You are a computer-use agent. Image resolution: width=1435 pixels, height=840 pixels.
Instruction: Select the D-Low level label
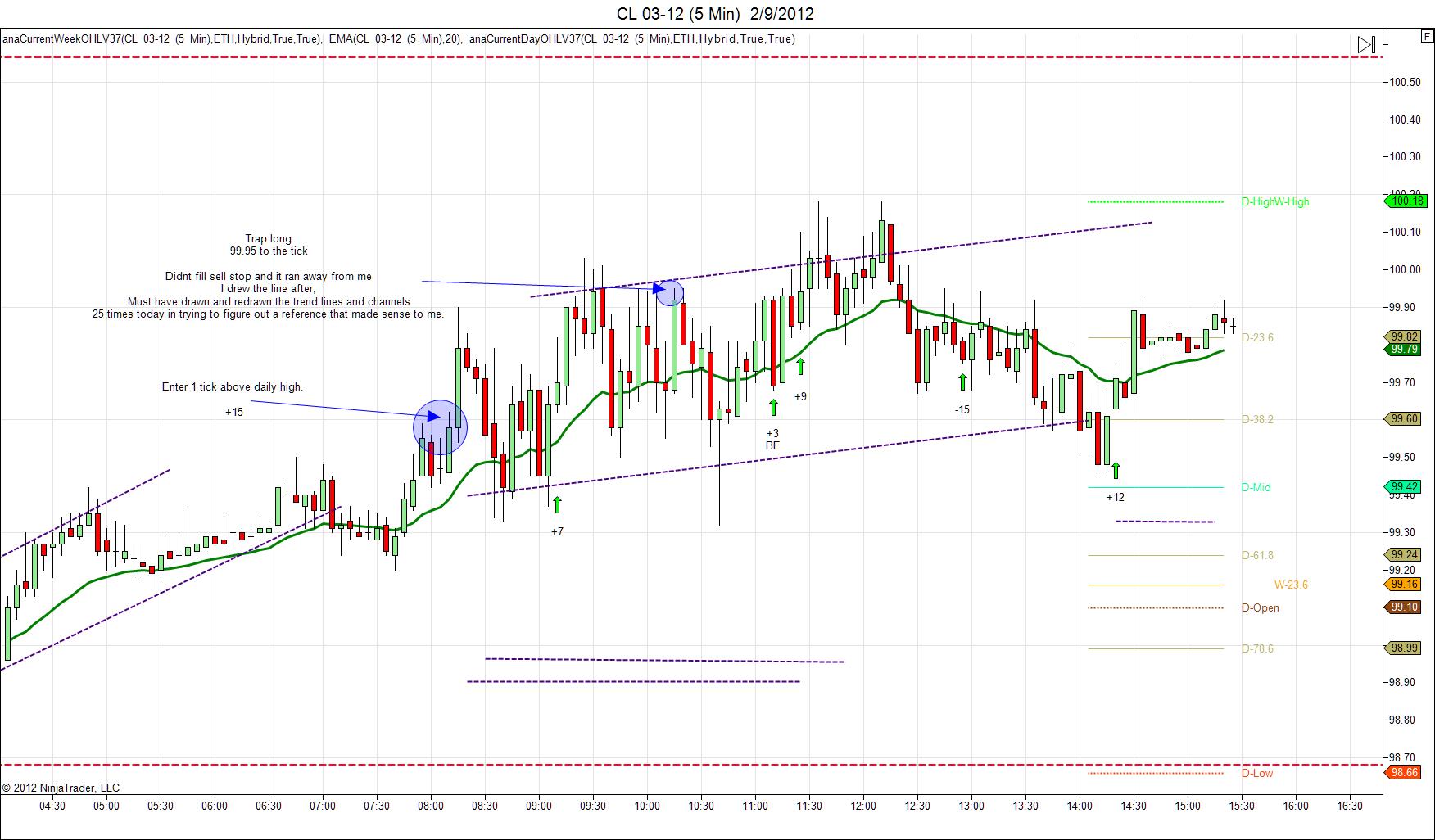tap(1257, 773)
